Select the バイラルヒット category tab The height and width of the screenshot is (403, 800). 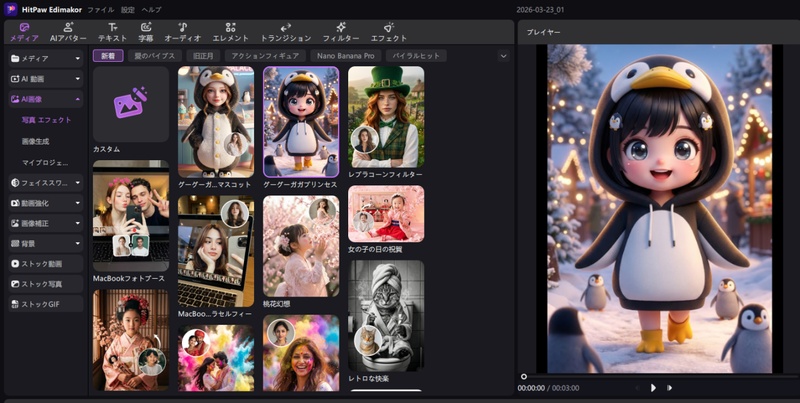[x=416, y=56]
